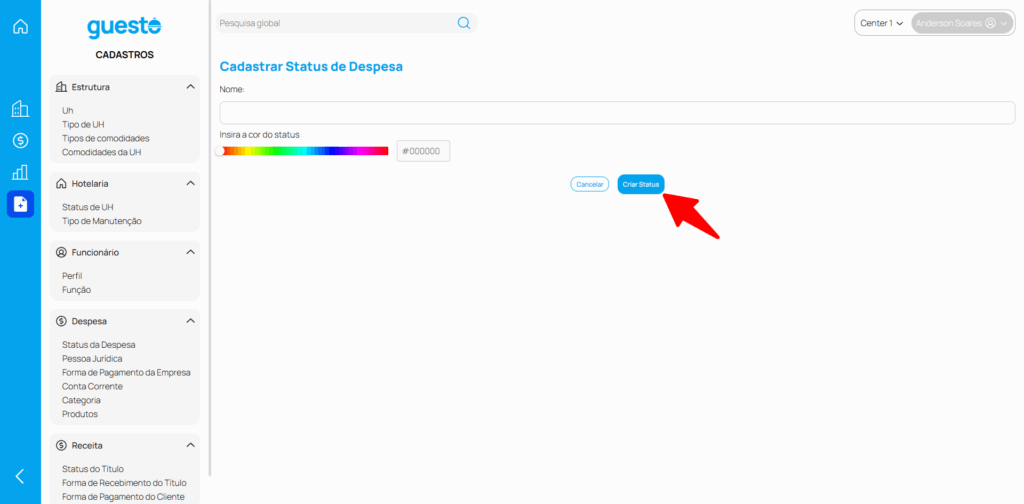Viewport: 1024px width, 504px height.
Task: Open the Center 1 dropdown
Action: tap(881, 23)
